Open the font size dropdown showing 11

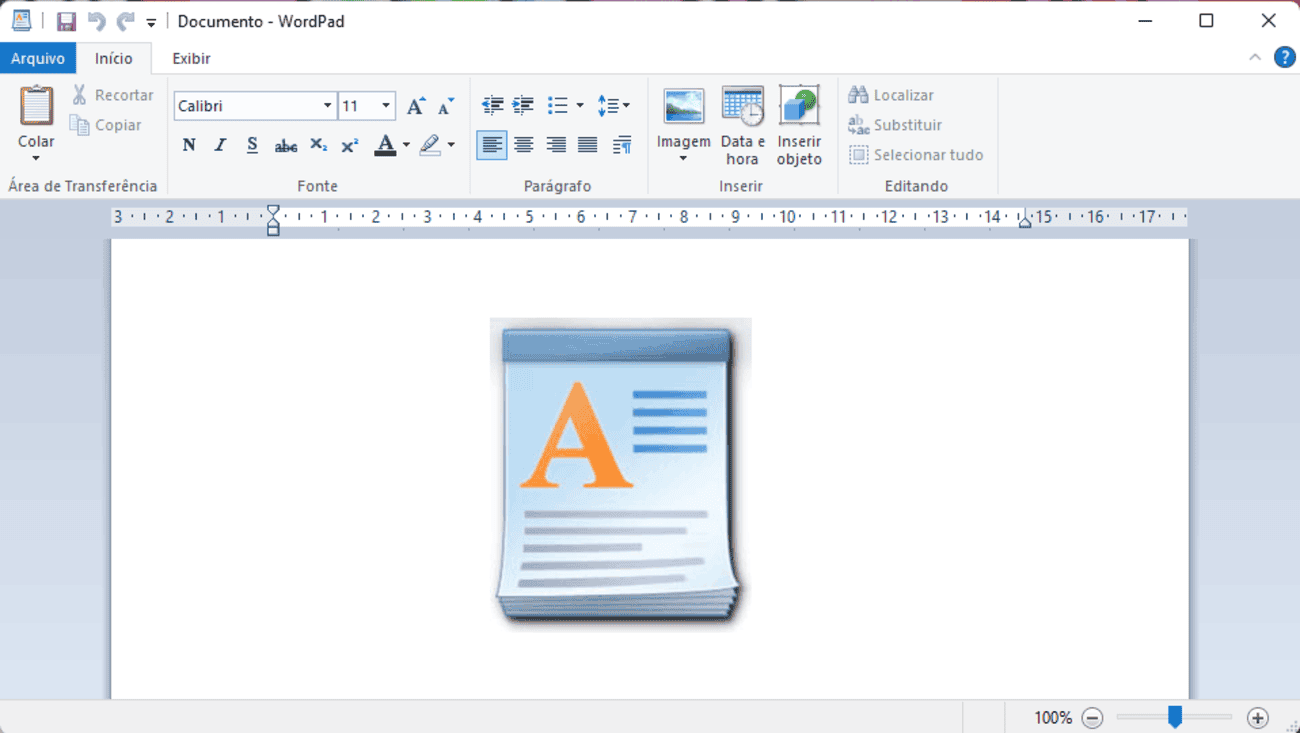(386, 106)
